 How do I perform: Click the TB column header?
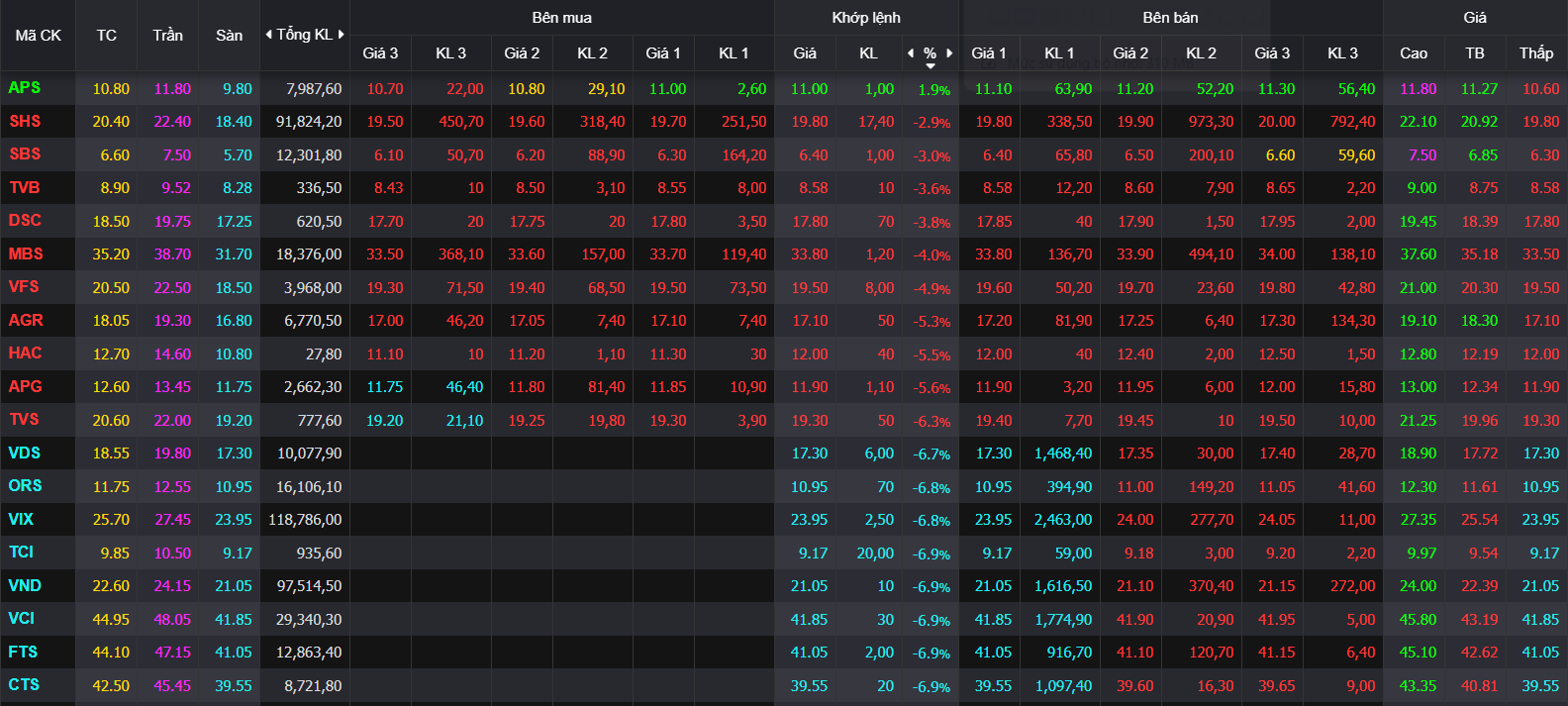1475,53
